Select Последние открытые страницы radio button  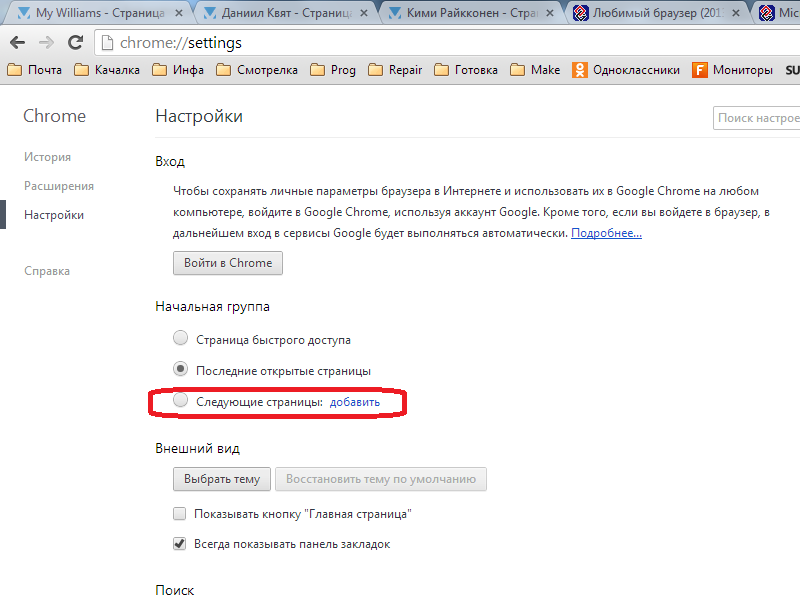[x=180, y=369]
